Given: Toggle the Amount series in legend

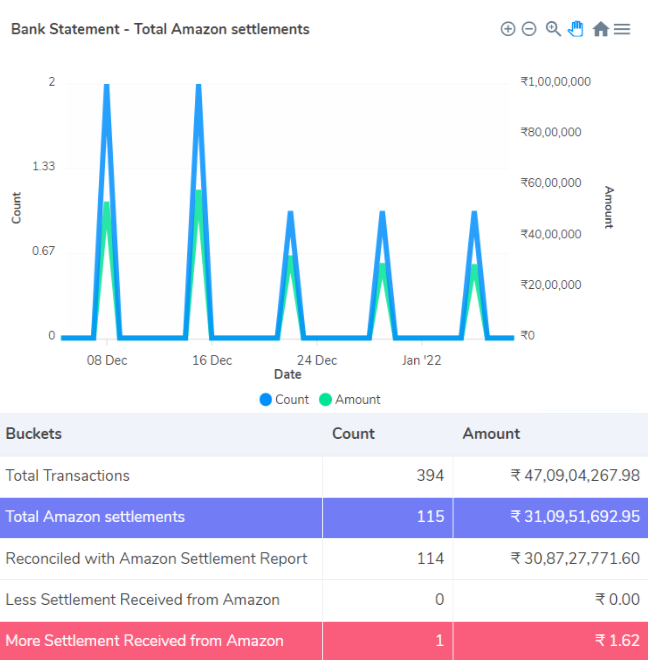Looking at the screenshot, I should 349,399.
